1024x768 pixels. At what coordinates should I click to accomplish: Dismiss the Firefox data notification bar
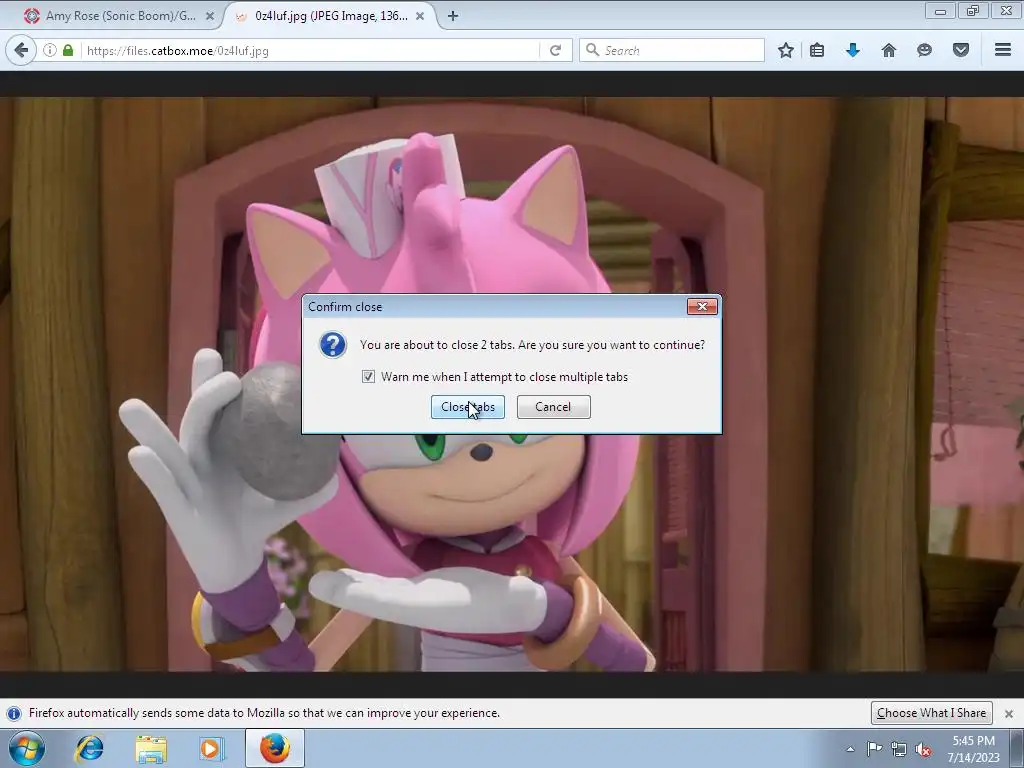(x=1008, y=714)
